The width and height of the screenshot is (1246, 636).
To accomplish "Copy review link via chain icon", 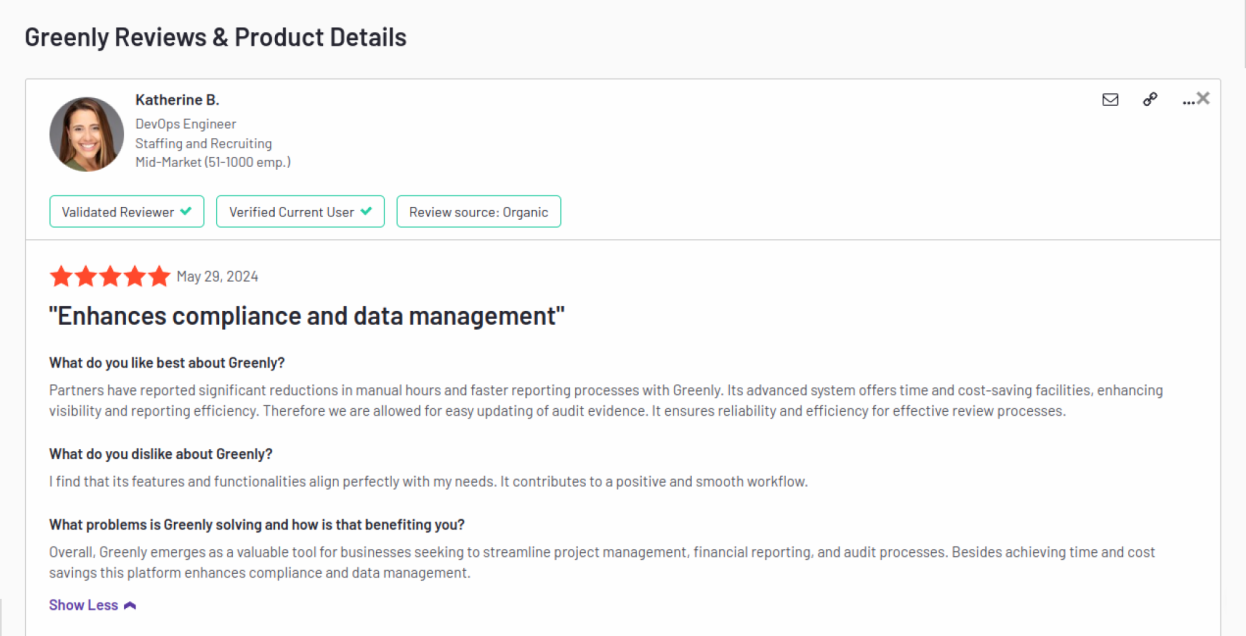I will [x=1150, y=99].
